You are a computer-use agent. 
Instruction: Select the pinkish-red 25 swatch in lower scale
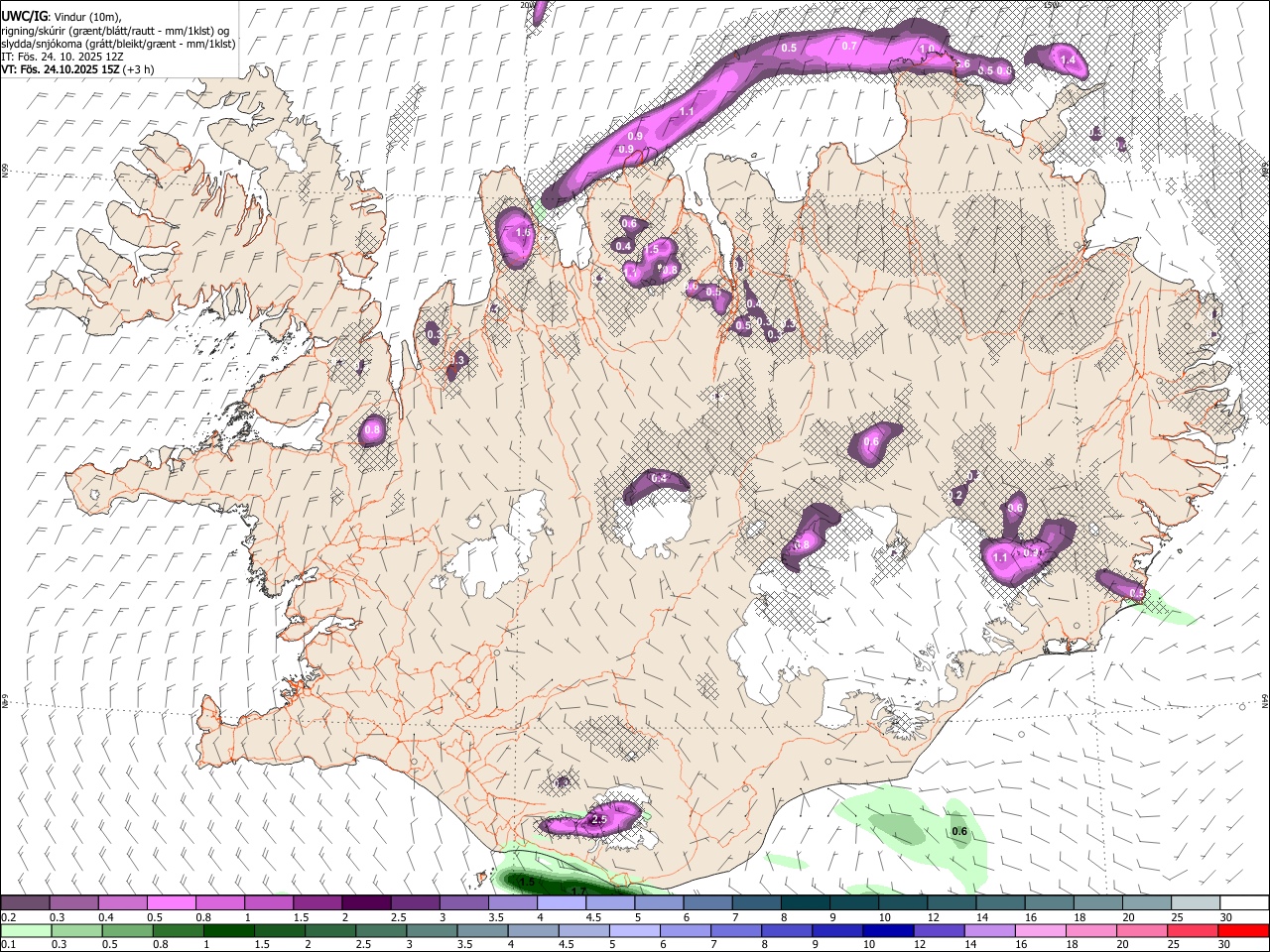point(1192,930)
